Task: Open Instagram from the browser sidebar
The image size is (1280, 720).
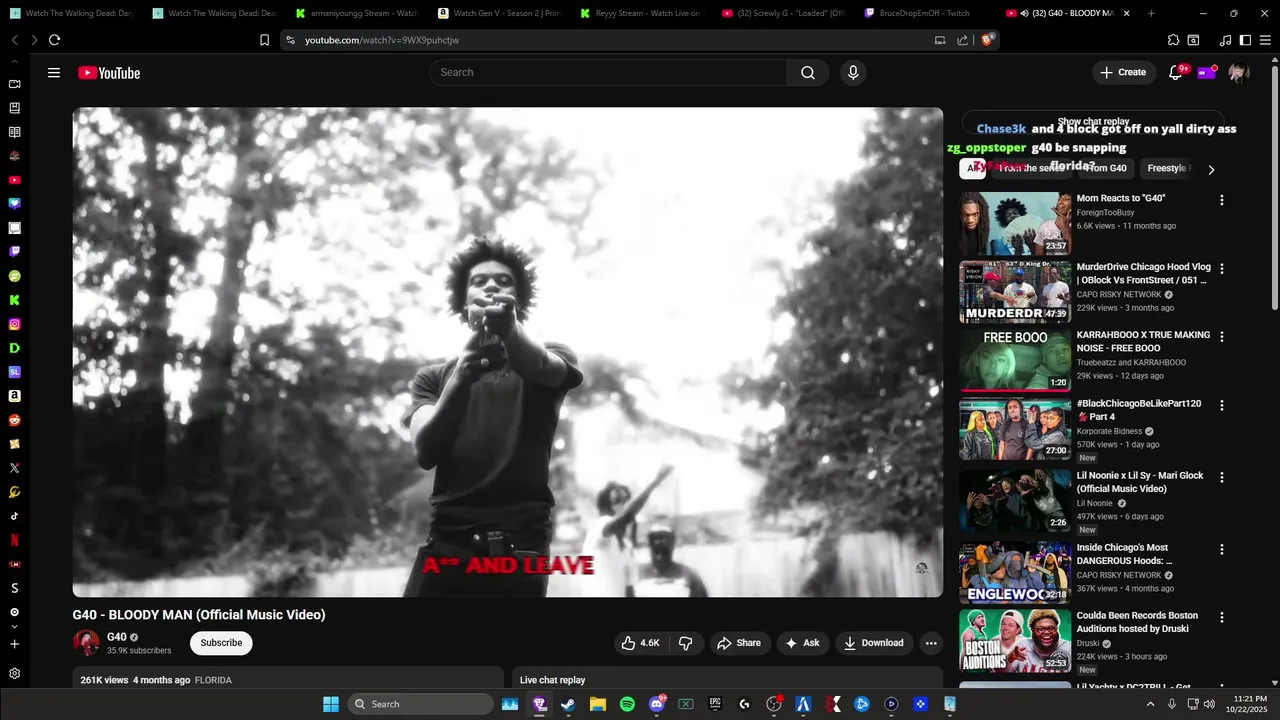Action: point(14,324)
